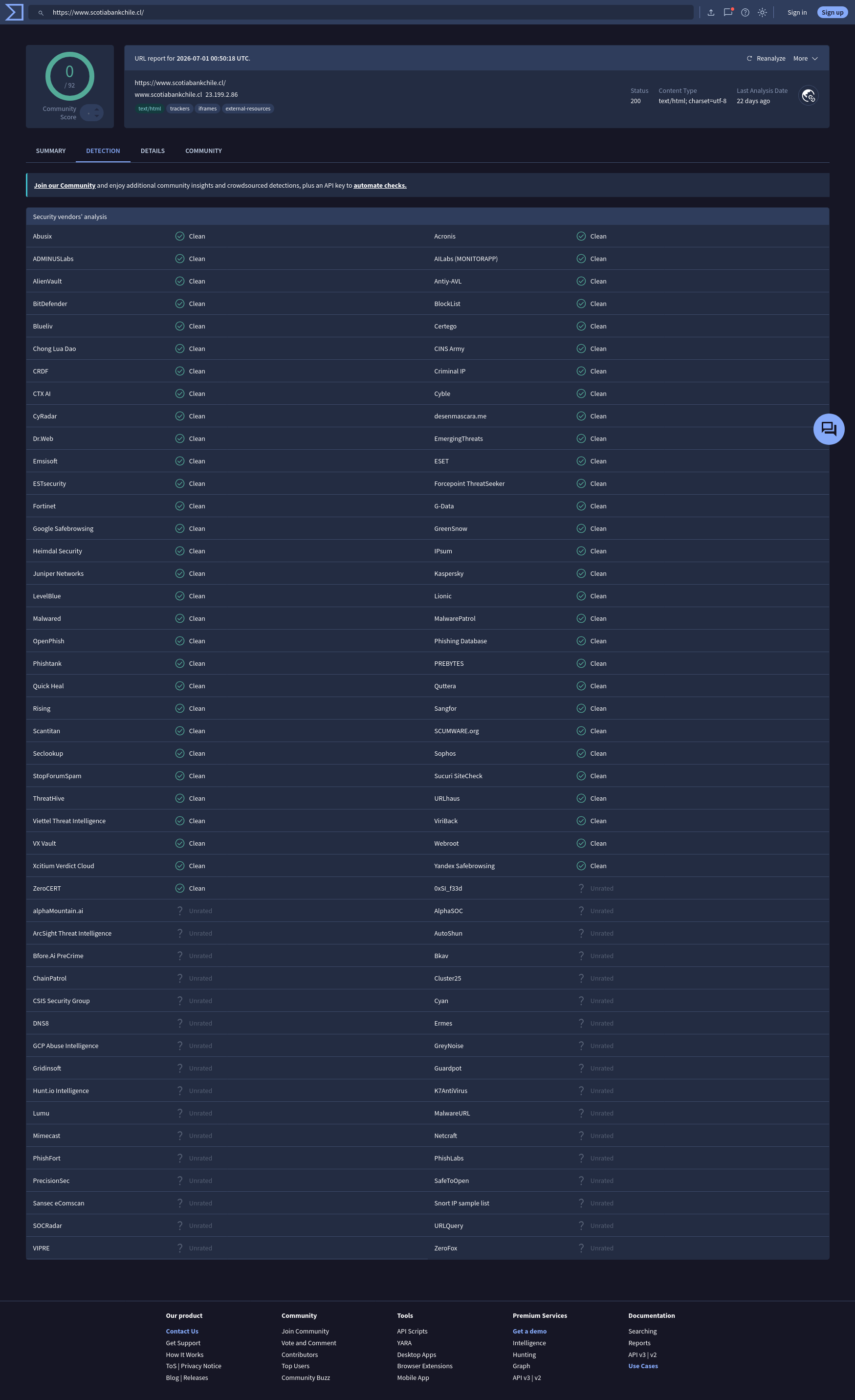Click the Unrated question icon for VIPRE

(179, 1248)
